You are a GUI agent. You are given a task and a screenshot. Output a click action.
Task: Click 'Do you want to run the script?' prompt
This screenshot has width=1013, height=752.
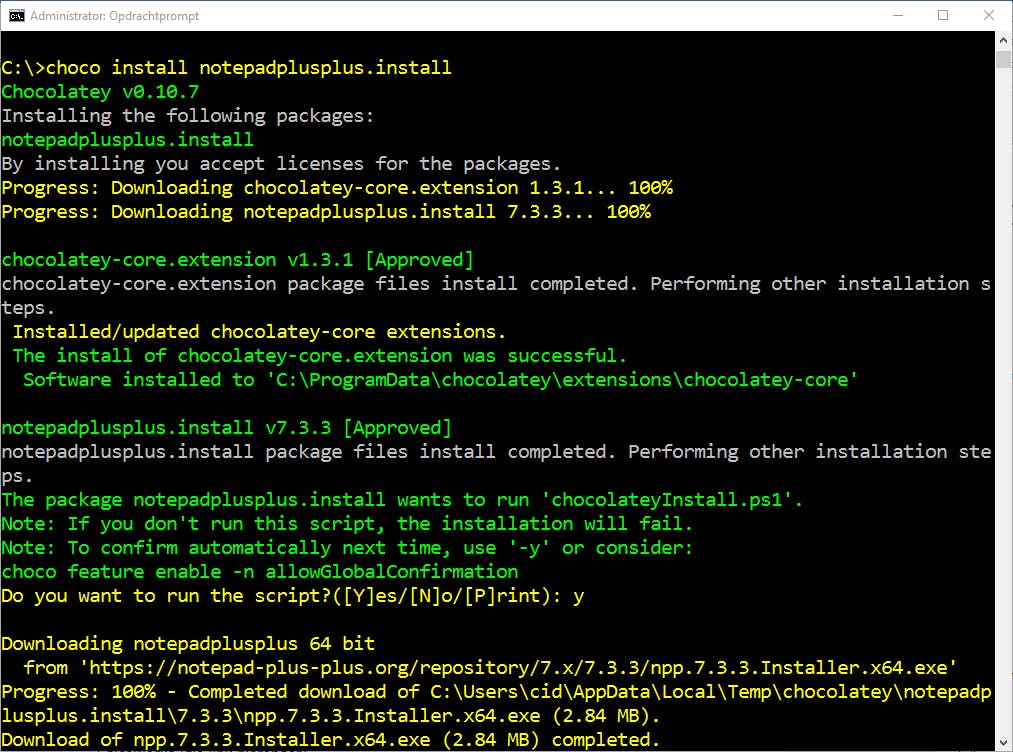[293, 596]
